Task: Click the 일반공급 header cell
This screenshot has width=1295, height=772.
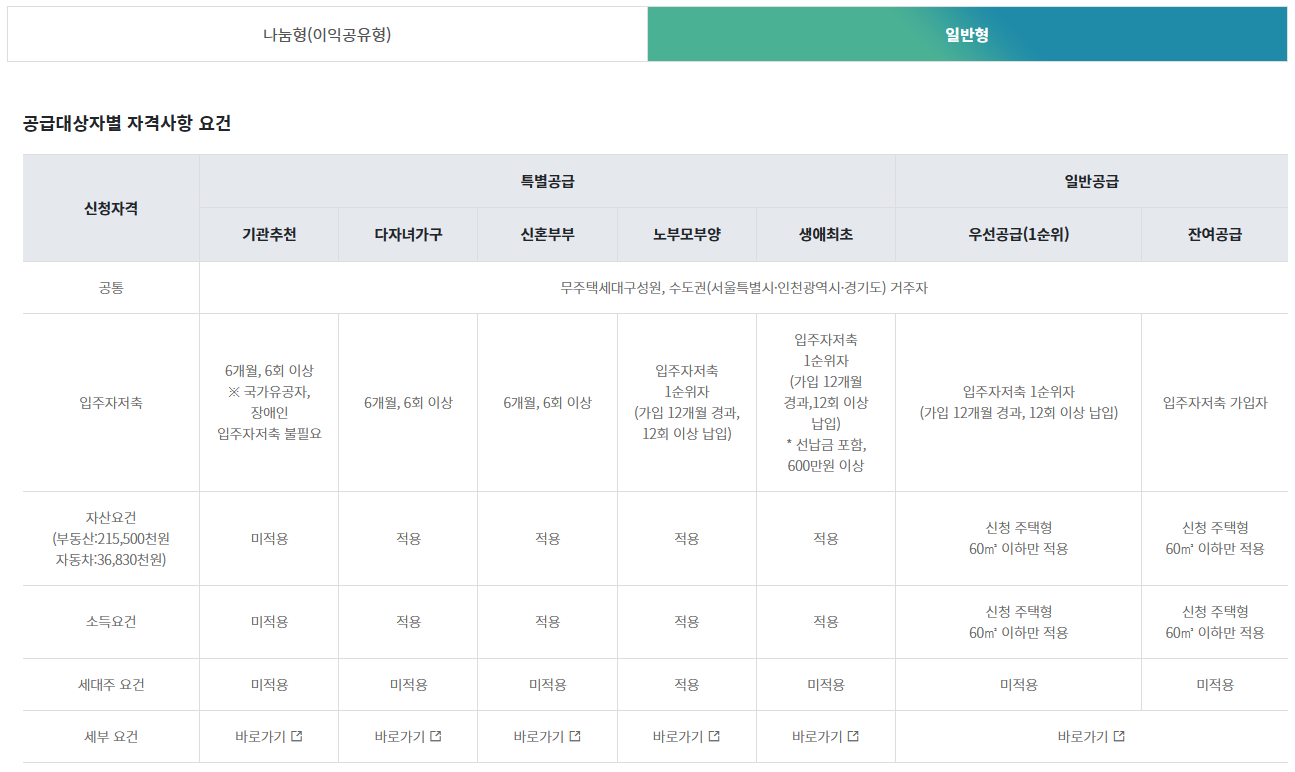Action: click(1091, 181)
